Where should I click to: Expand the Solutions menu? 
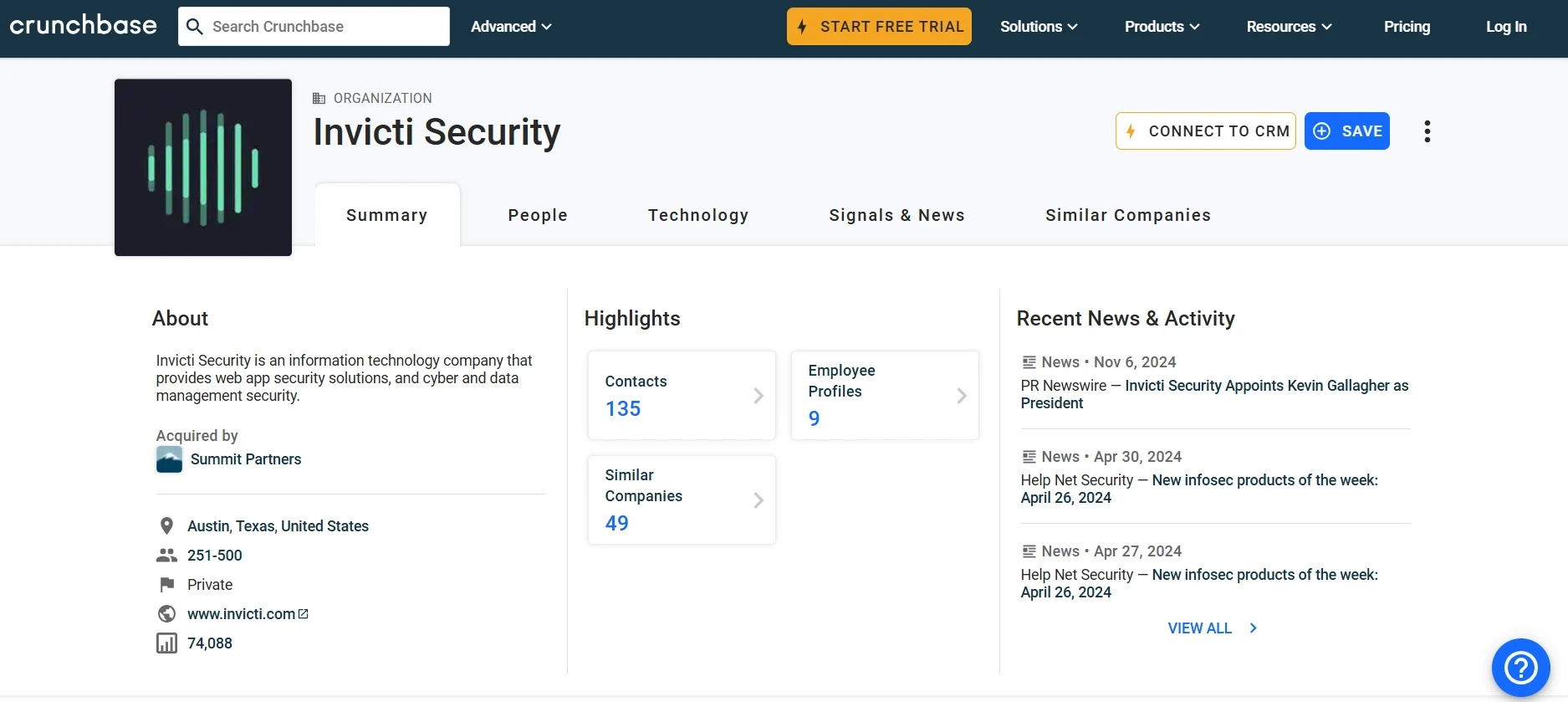tap(1039, 27)
